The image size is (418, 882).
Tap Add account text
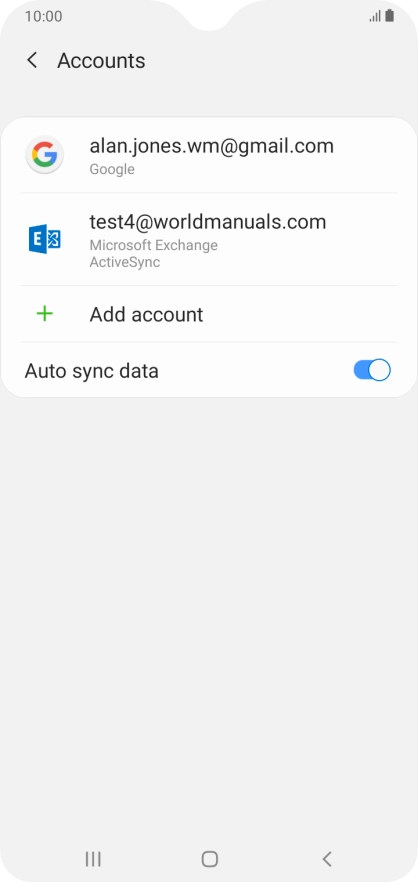146,314
